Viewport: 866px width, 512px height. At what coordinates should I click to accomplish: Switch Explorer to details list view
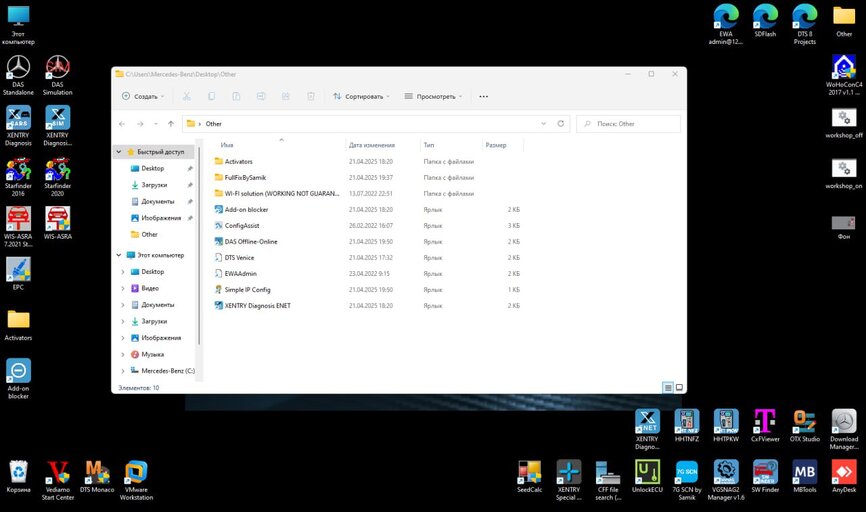pos(667,387)
